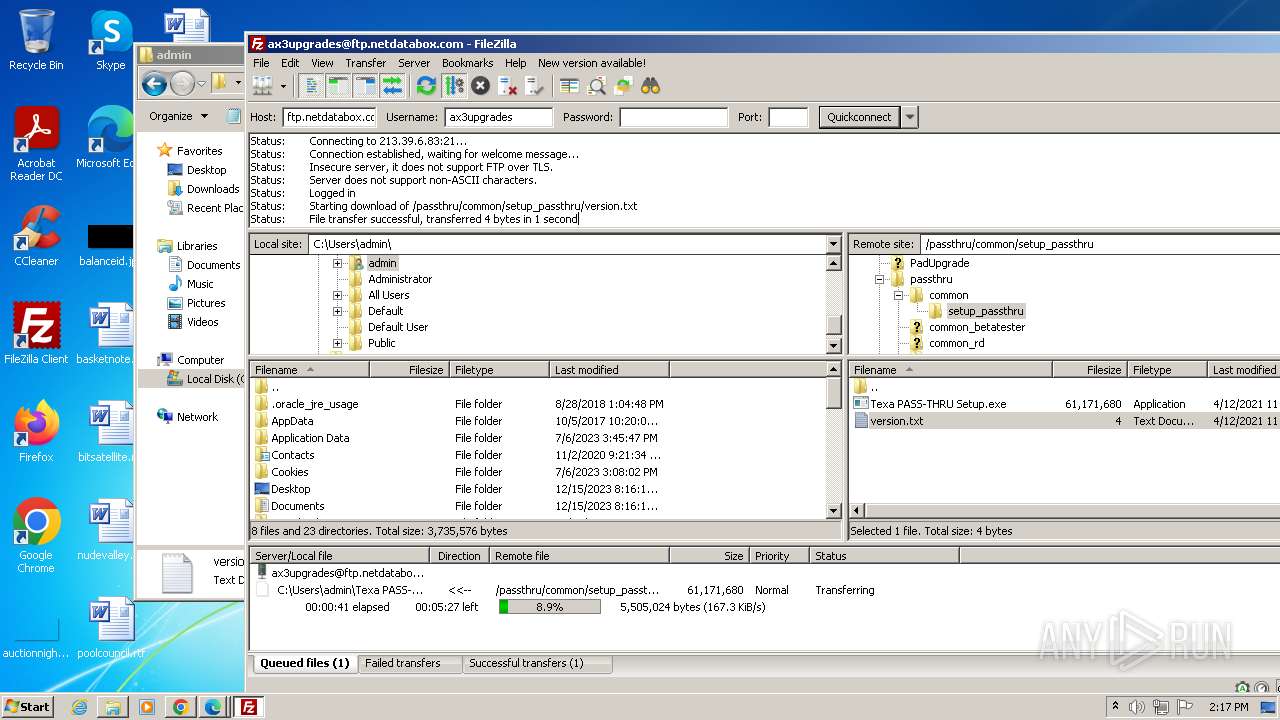The width and height of the screenshot is (1280, 720).
Task: Launch Google Chrome from desktop
Action: pos(36,536)
